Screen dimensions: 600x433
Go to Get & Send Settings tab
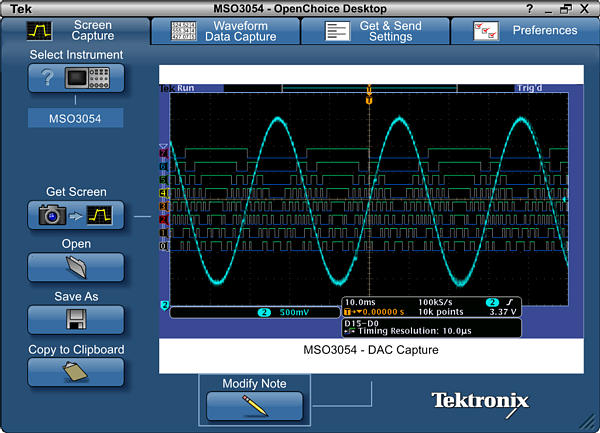(375, 31)
